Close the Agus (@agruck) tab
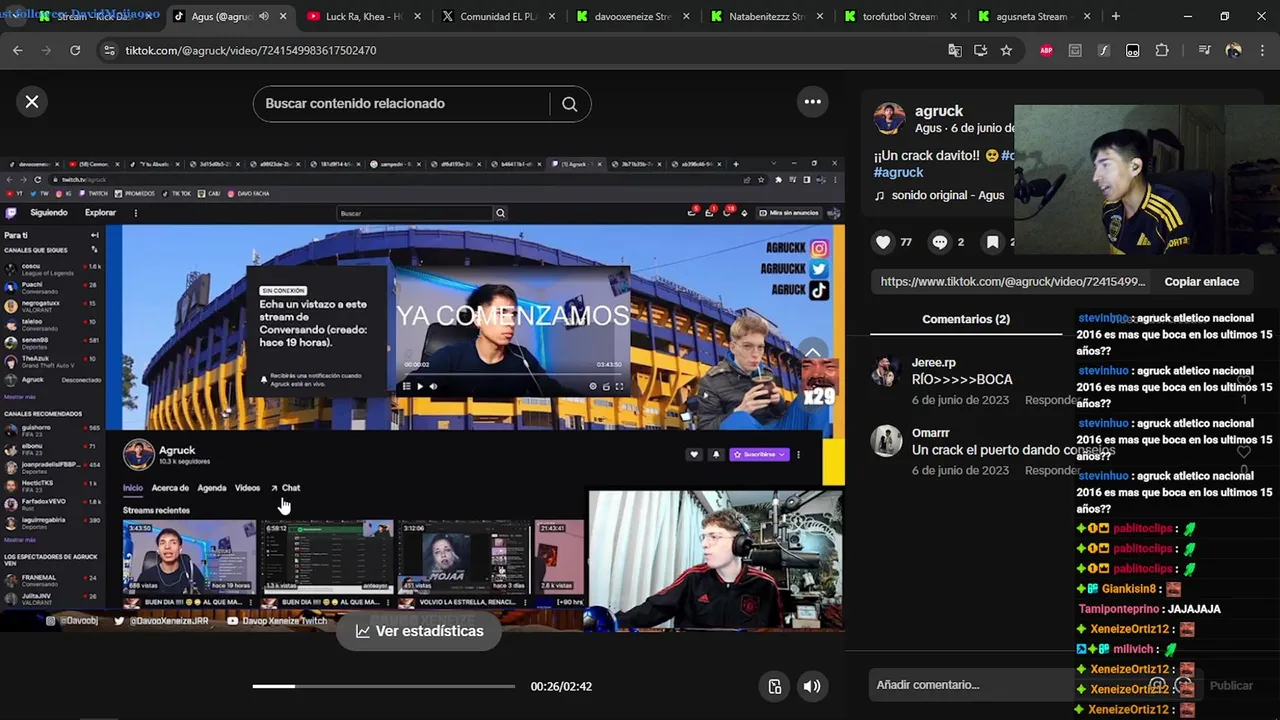The image size is (1280, 720). [x=282, y=16]
